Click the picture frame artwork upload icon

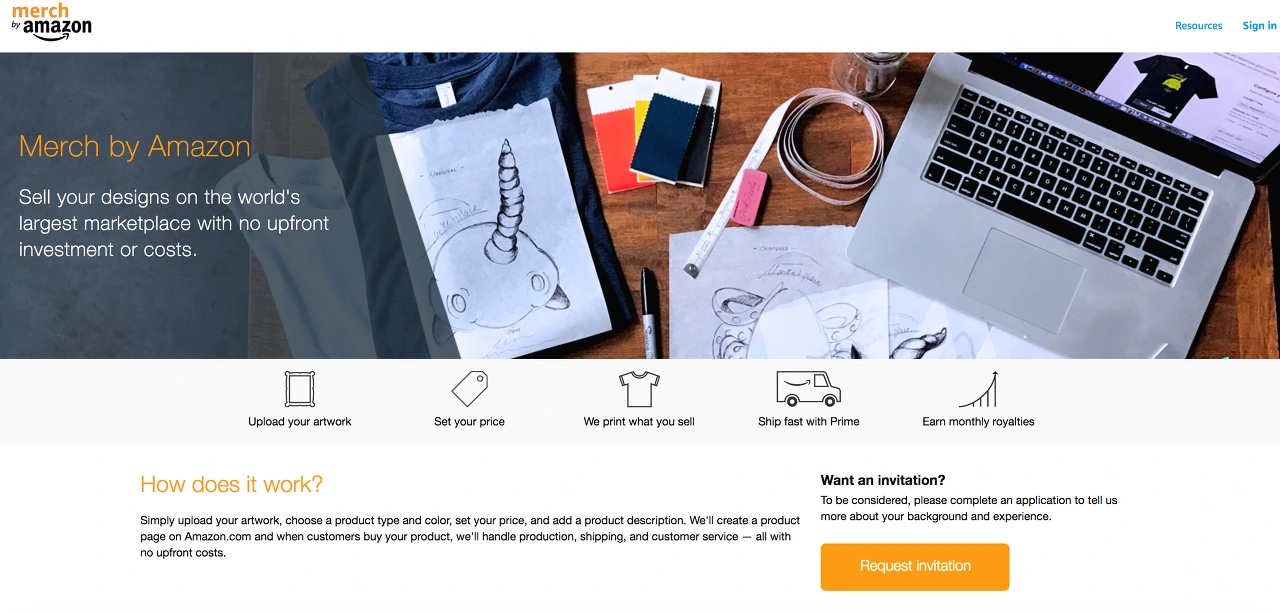[x=300, y=388]
